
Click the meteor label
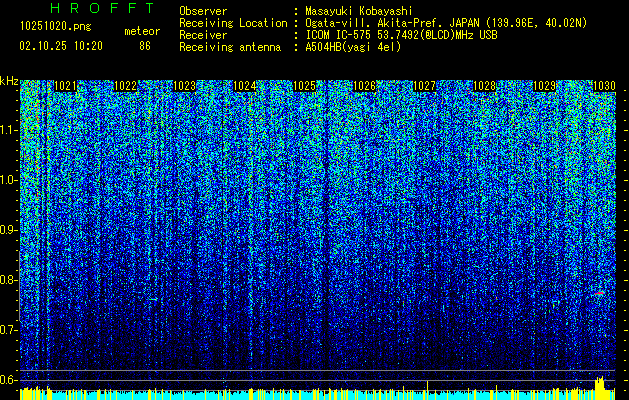142,31
